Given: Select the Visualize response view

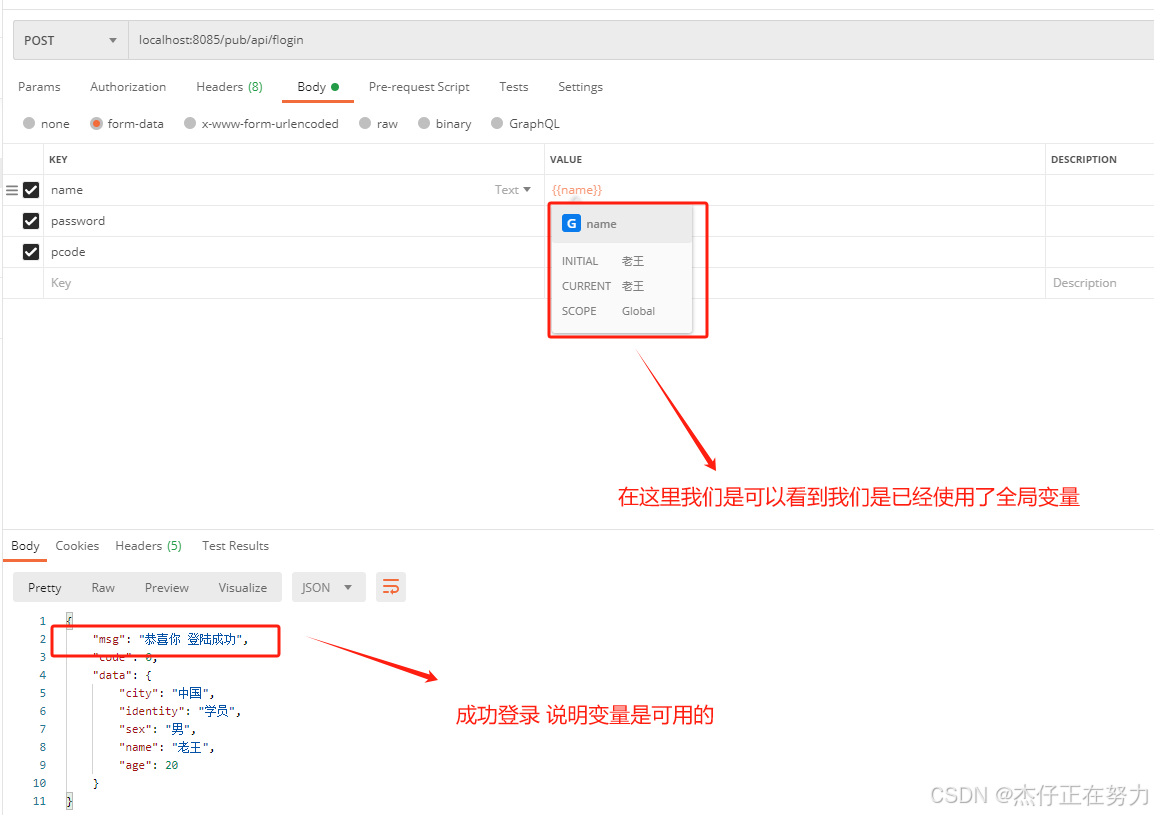Looking at the screenshot, I should (x=242, y=588).
